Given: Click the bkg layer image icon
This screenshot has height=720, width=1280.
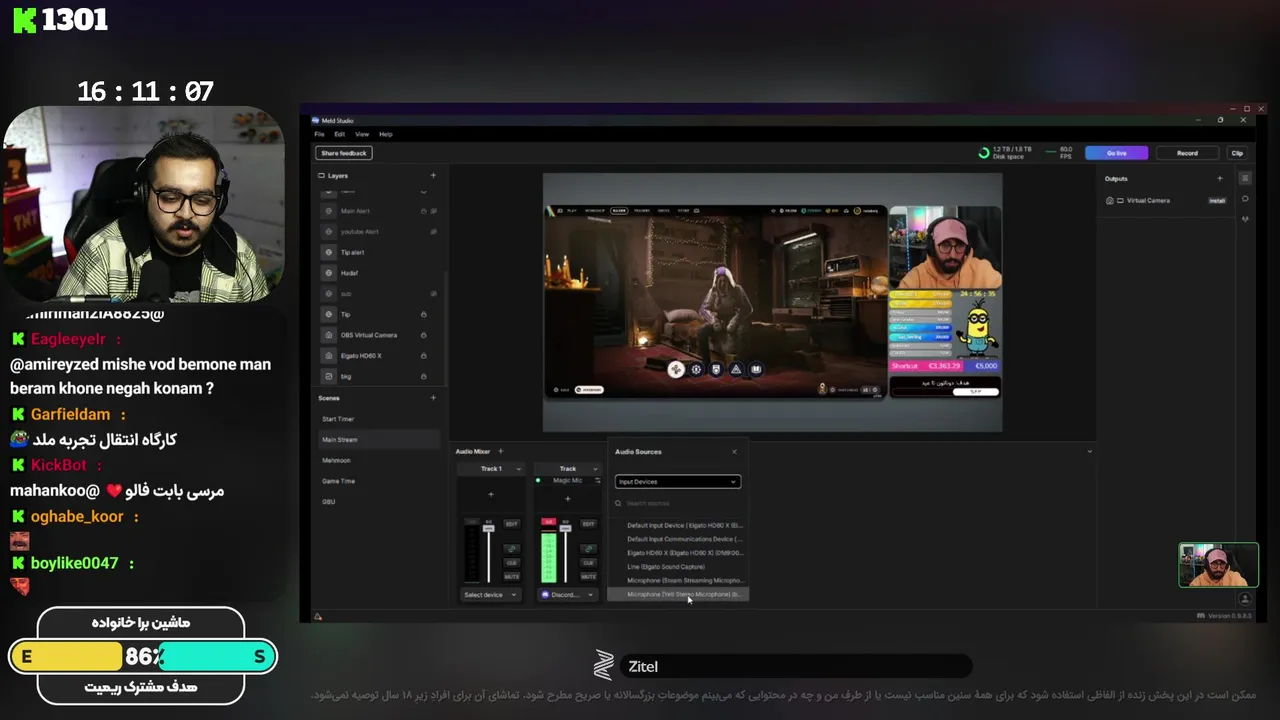Looking at the screenshot, I should click(328, 376).
